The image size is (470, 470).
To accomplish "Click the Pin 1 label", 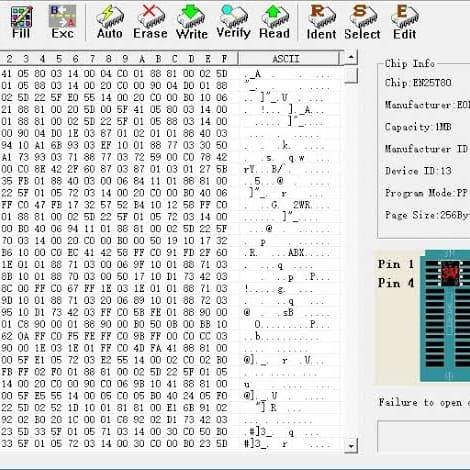I will tap(396, 264).
